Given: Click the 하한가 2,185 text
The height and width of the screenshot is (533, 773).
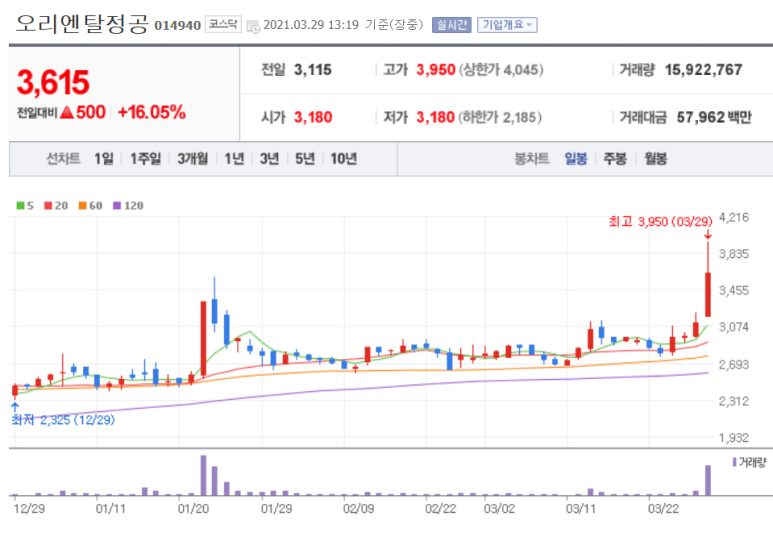Looking at the screenshot, I should [x=500, y=117].
